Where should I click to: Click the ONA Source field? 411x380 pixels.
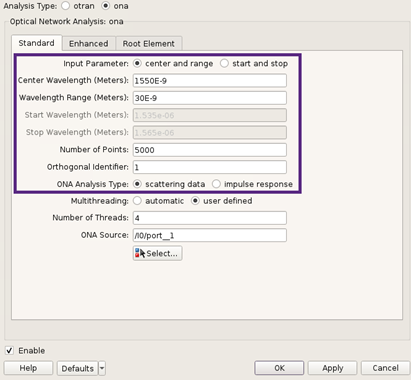pos(210,235)
